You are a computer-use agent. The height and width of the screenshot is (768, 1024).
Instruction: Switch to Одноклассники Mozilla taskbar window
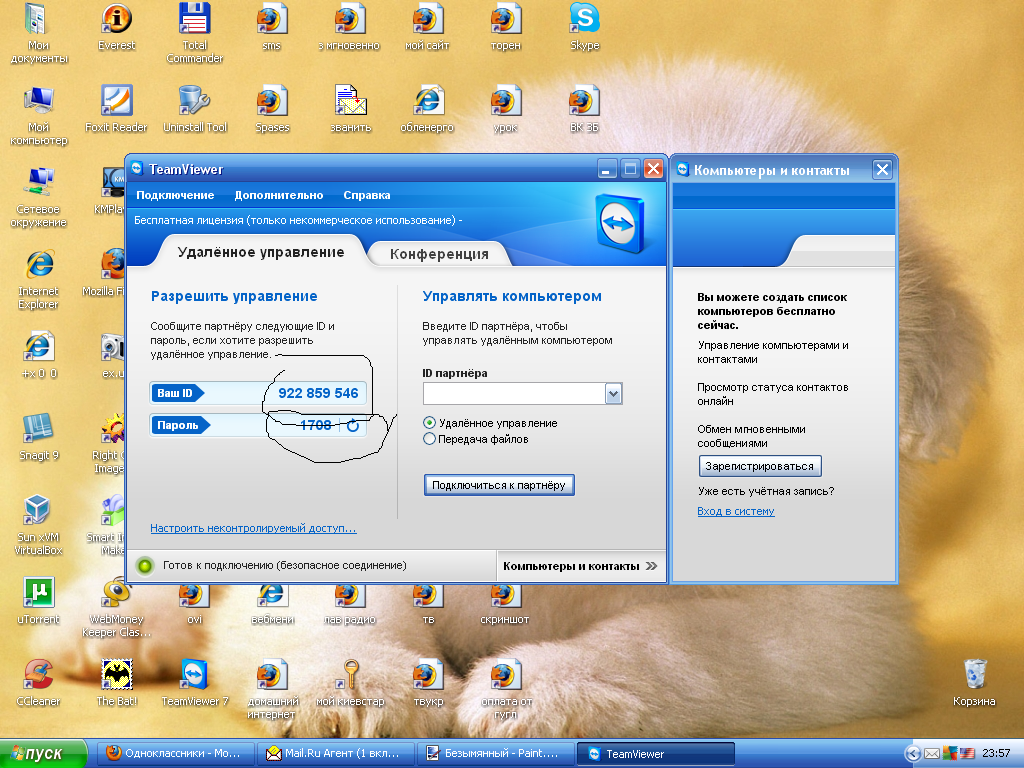coord(175,754)
